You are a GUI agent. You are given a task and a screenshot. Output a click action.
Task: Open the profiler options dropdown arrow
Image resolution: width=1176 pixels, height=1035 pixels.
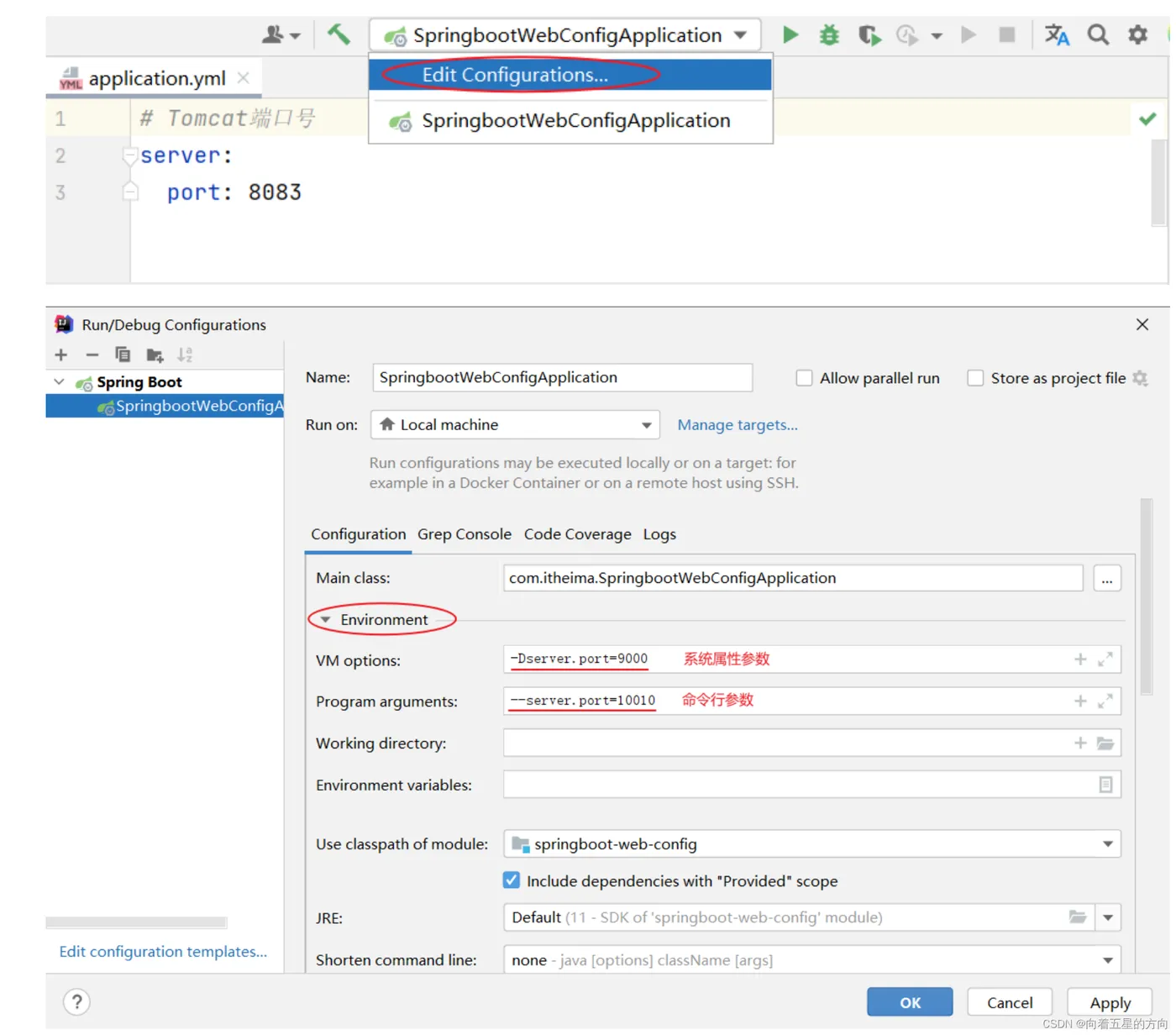937,36
